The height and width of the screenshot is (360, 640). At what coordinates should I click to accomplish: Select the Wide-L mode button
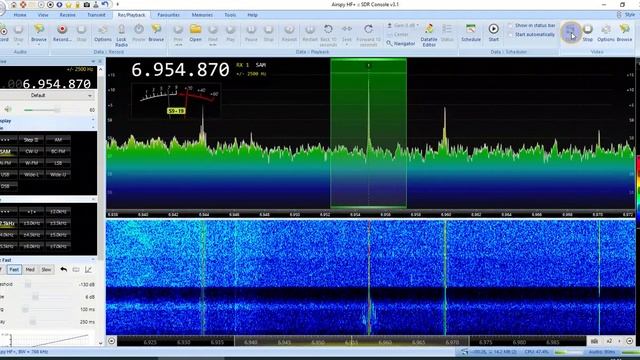coord(31,174)
